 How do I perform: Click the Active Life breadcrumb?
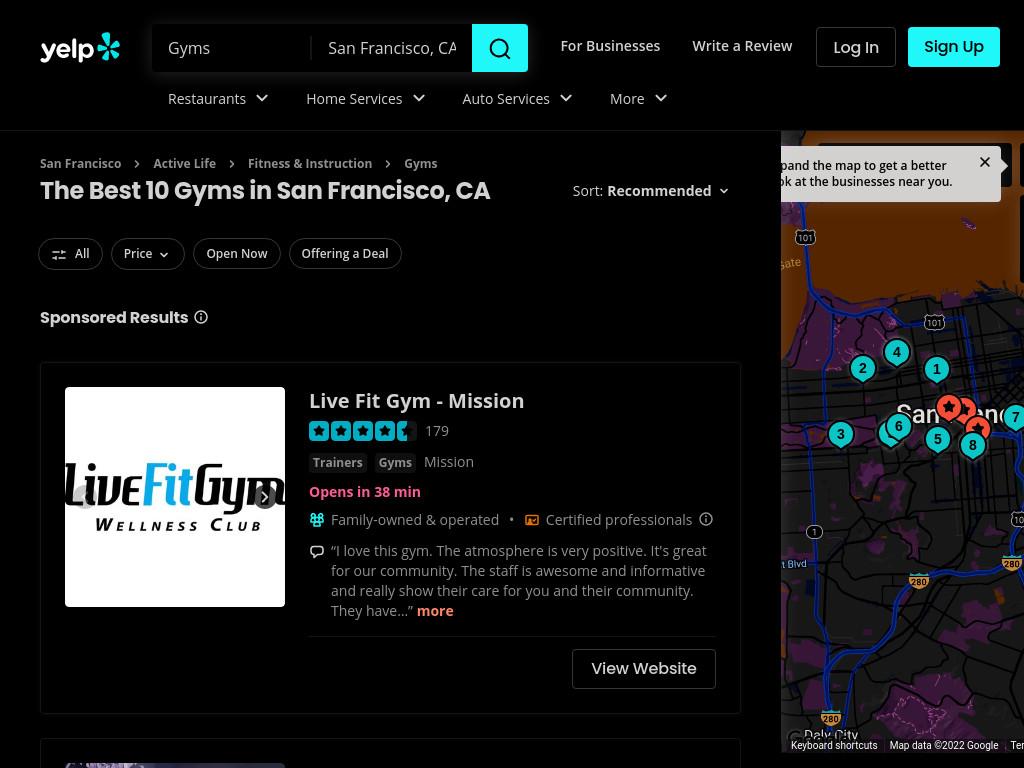click(x=184, y=163)
